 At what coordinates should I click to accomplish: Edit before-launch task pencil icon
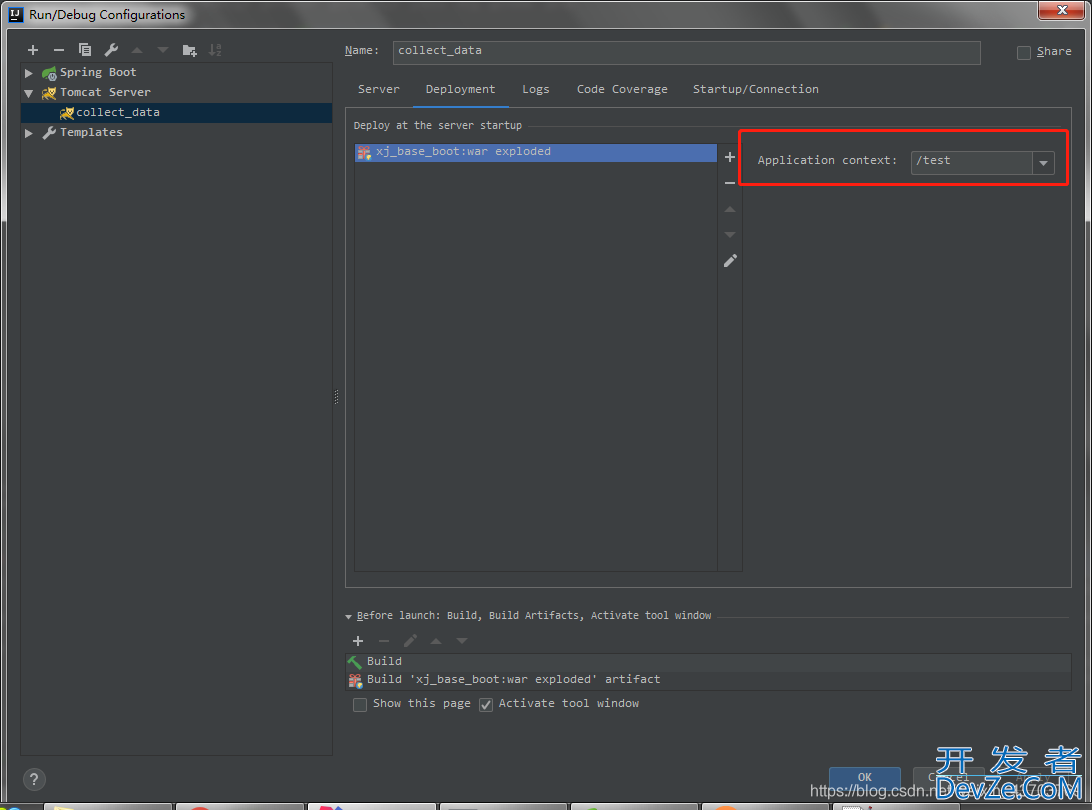(410, 641)
